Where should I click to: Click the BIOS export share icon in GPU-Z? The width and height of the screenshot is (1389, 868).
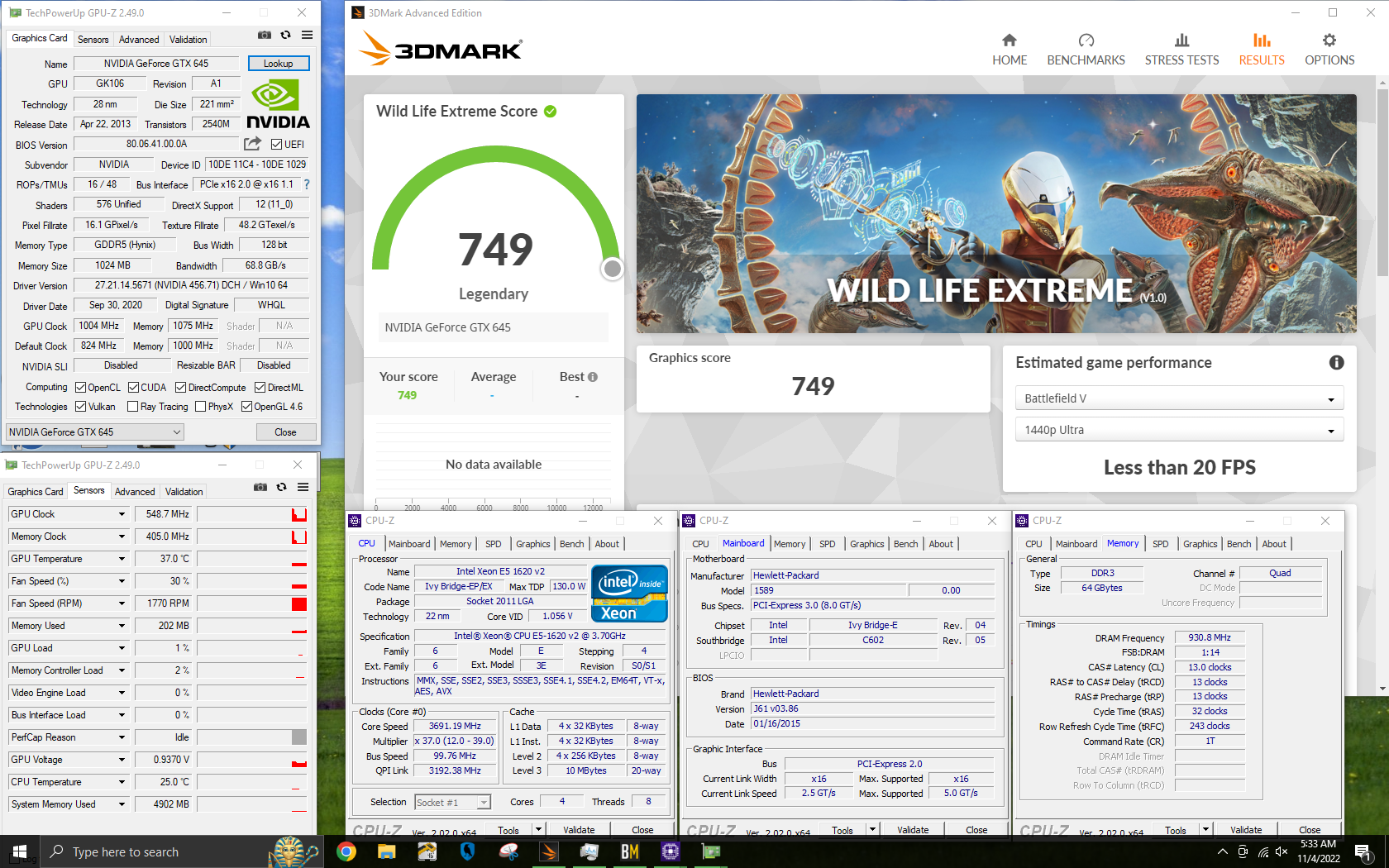252,144
